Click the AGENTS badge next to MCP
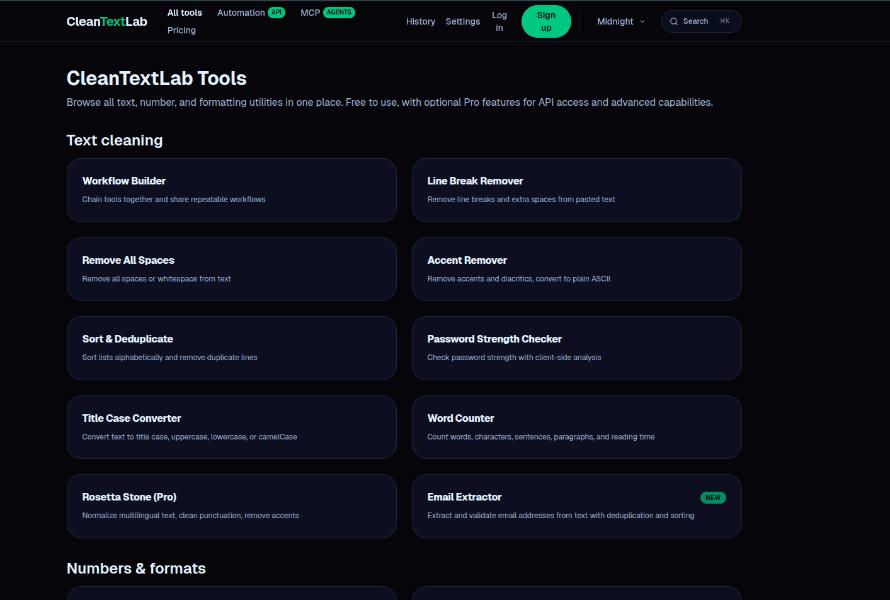The height and width of the screenshot is (600, 890). click(338, 12)
